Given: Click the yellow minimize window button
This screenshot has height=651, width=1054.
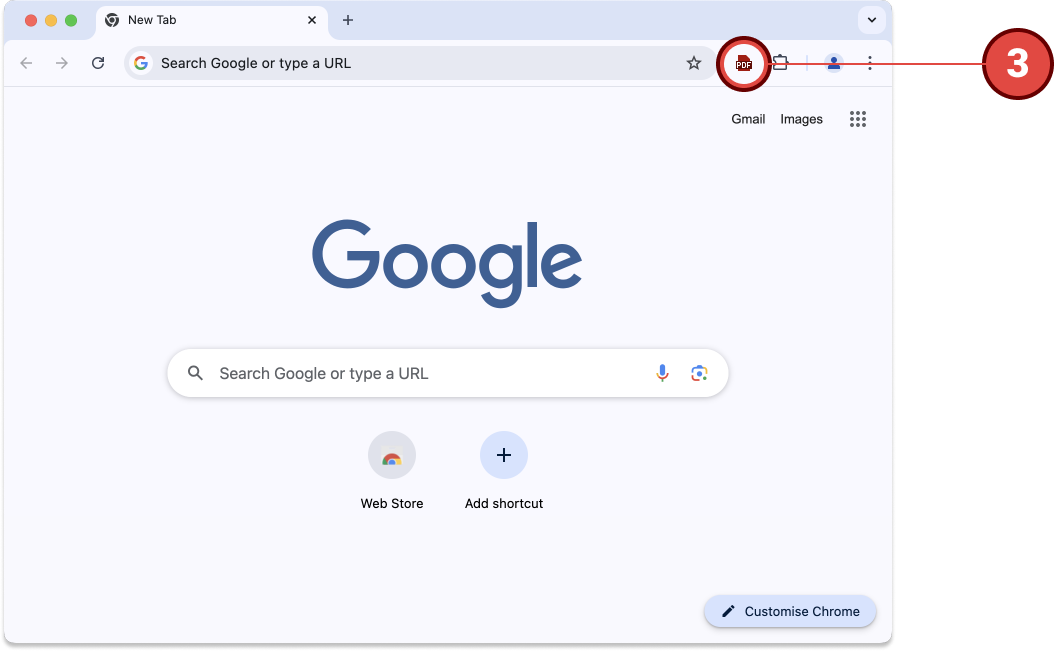Looking at the screenshot, I should [51, 20].
